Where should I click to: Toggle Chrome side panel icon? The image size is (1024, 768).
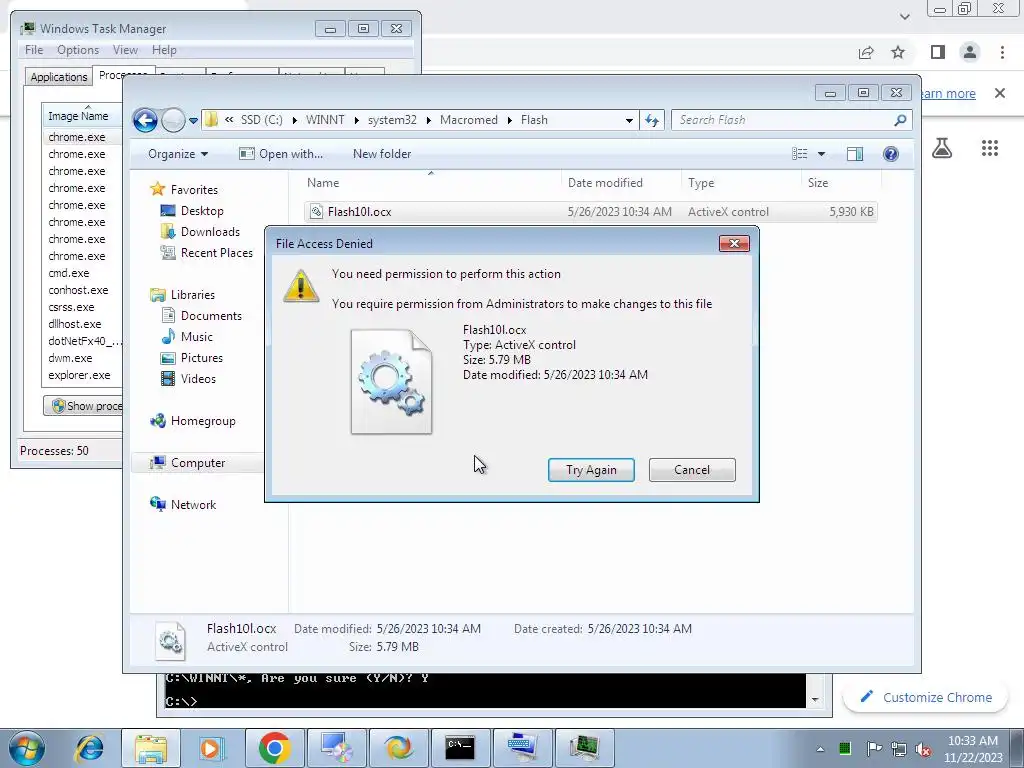point(938,52)
